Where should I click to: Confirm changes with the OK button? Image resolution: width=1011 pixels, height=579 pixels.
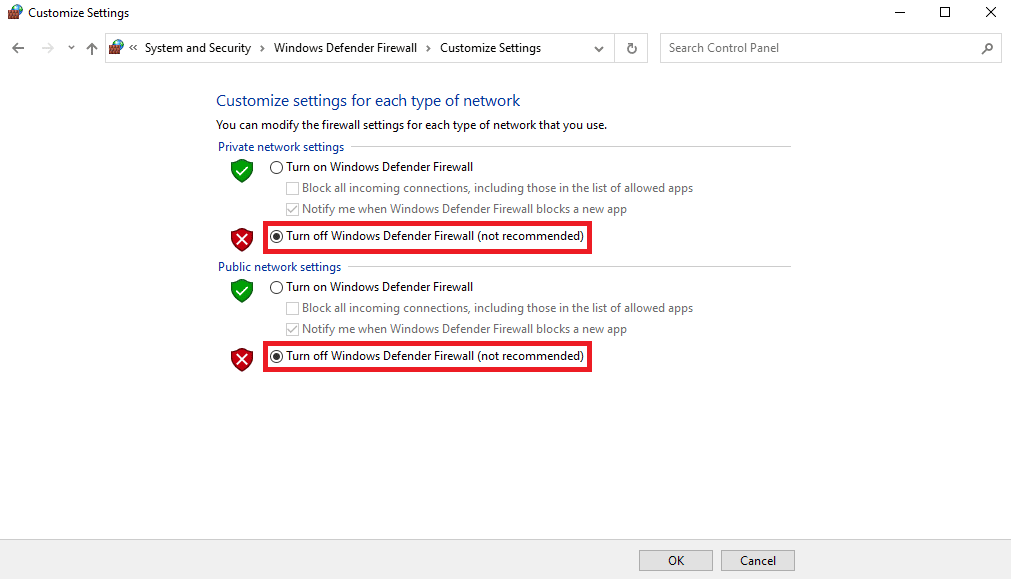tap(676, 560)
